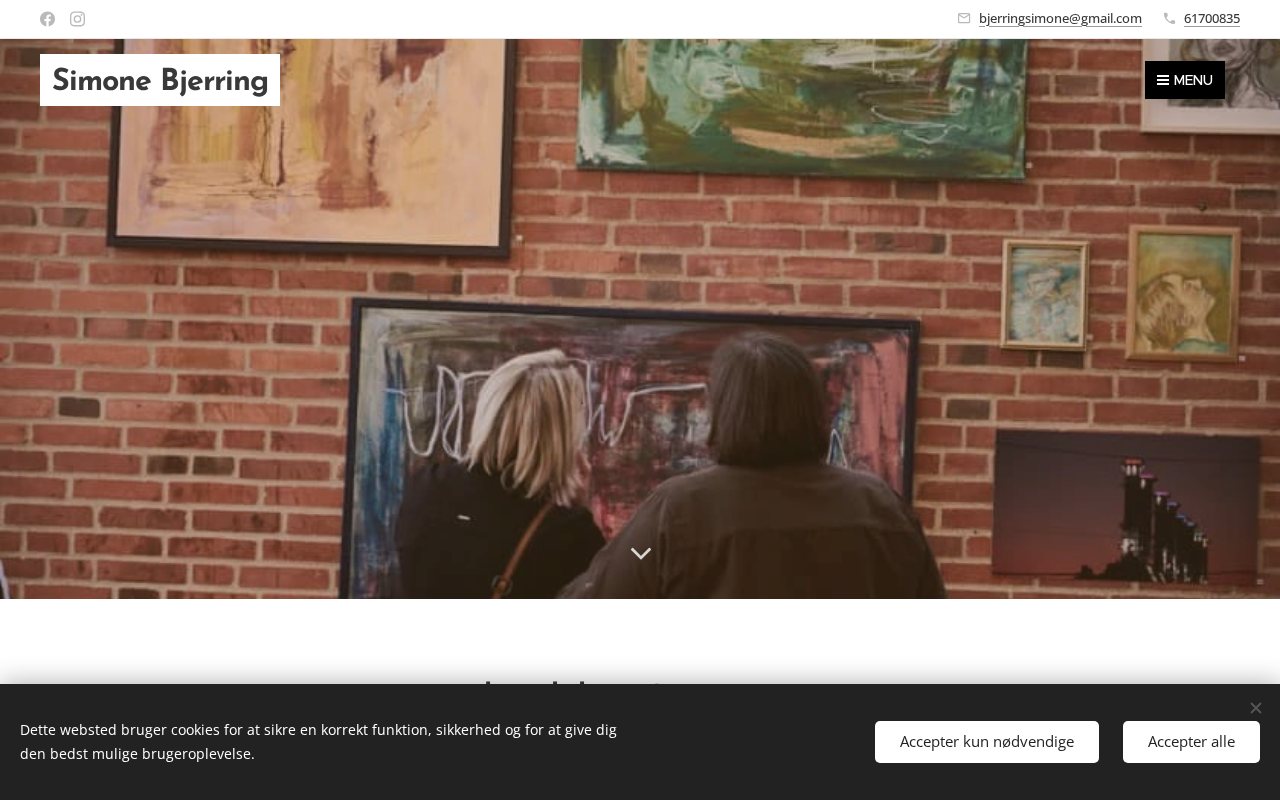Viewport: 1280px width, 800px height.
Task: Click Accepter kun nødvendige button
Action: pyautogui.click(x=987, y=742)
